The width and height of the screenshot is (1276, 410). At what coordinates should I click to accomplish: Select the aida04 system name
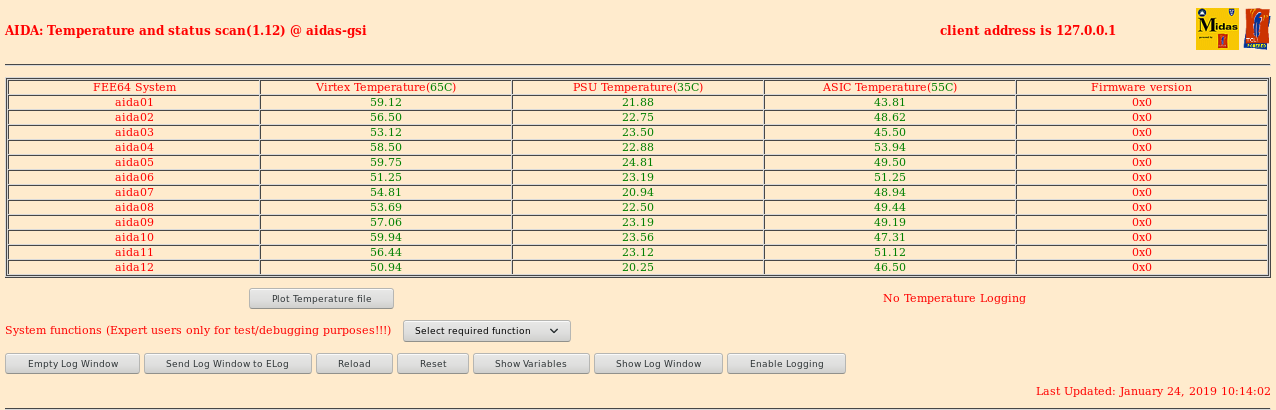point(134,147)
